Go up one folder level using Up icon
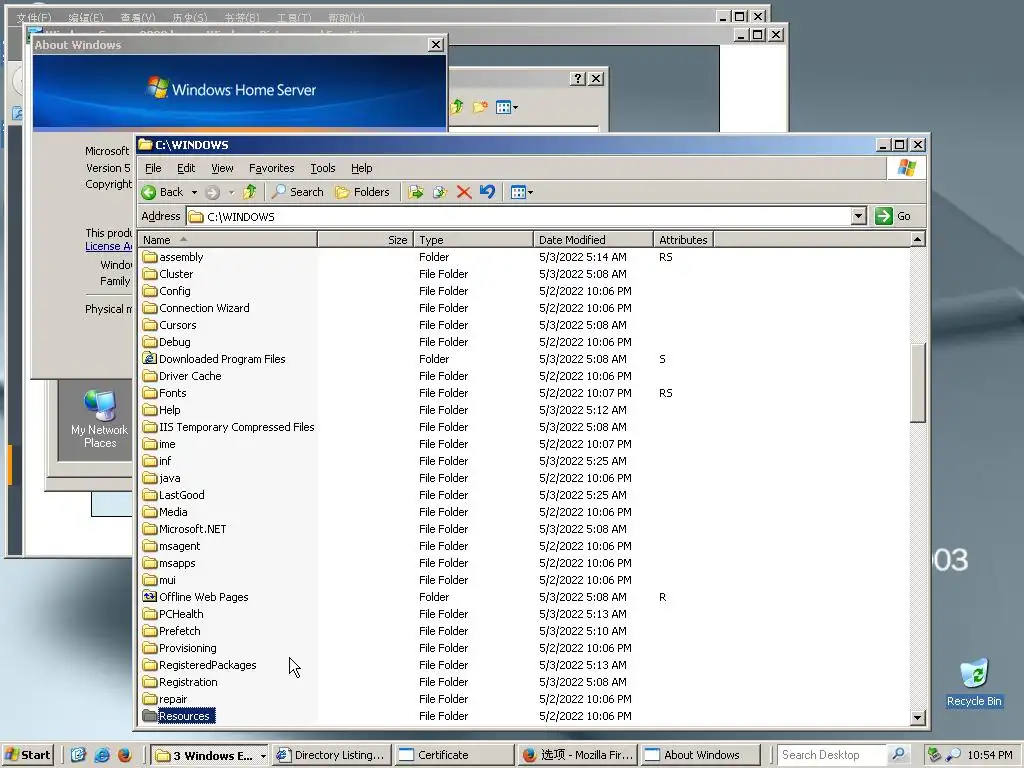The height and width of the screenshot is (768, 1024). pos(249,192)
